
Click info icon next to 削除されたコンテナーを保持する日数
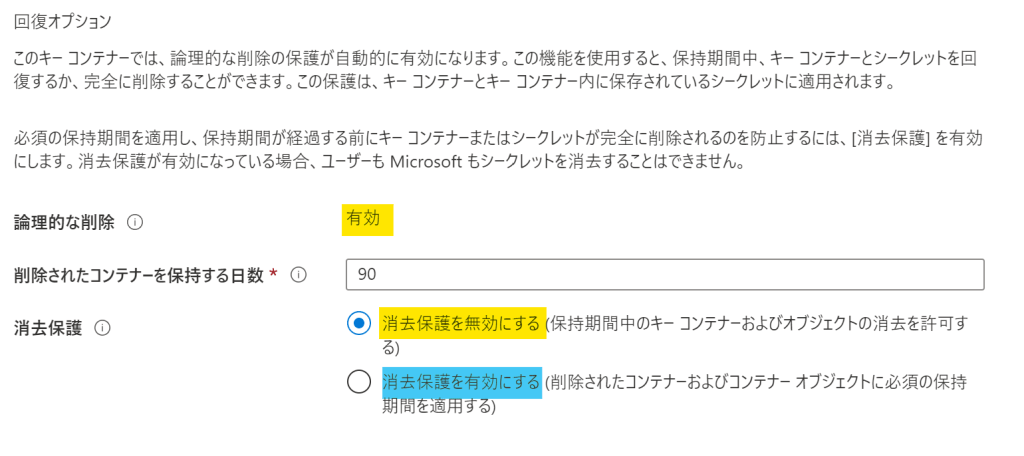(298, 274)
